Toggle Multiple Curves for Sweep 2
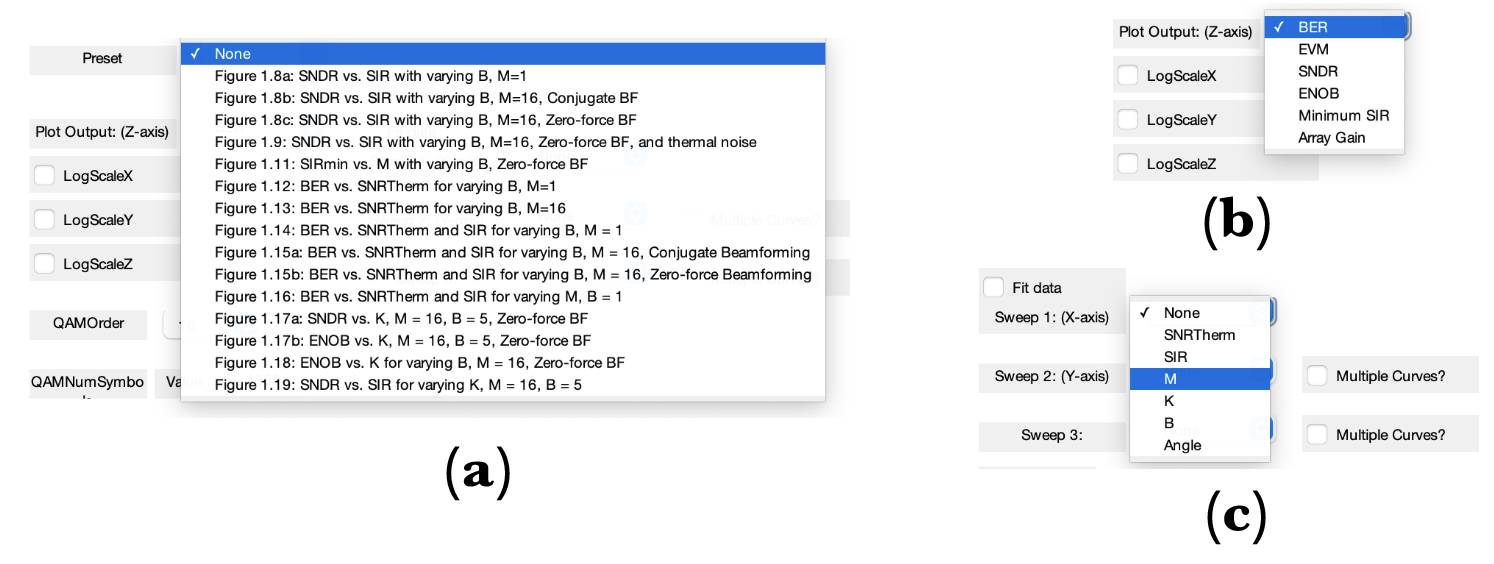Screen dimensions: 1494x564 1318,376
